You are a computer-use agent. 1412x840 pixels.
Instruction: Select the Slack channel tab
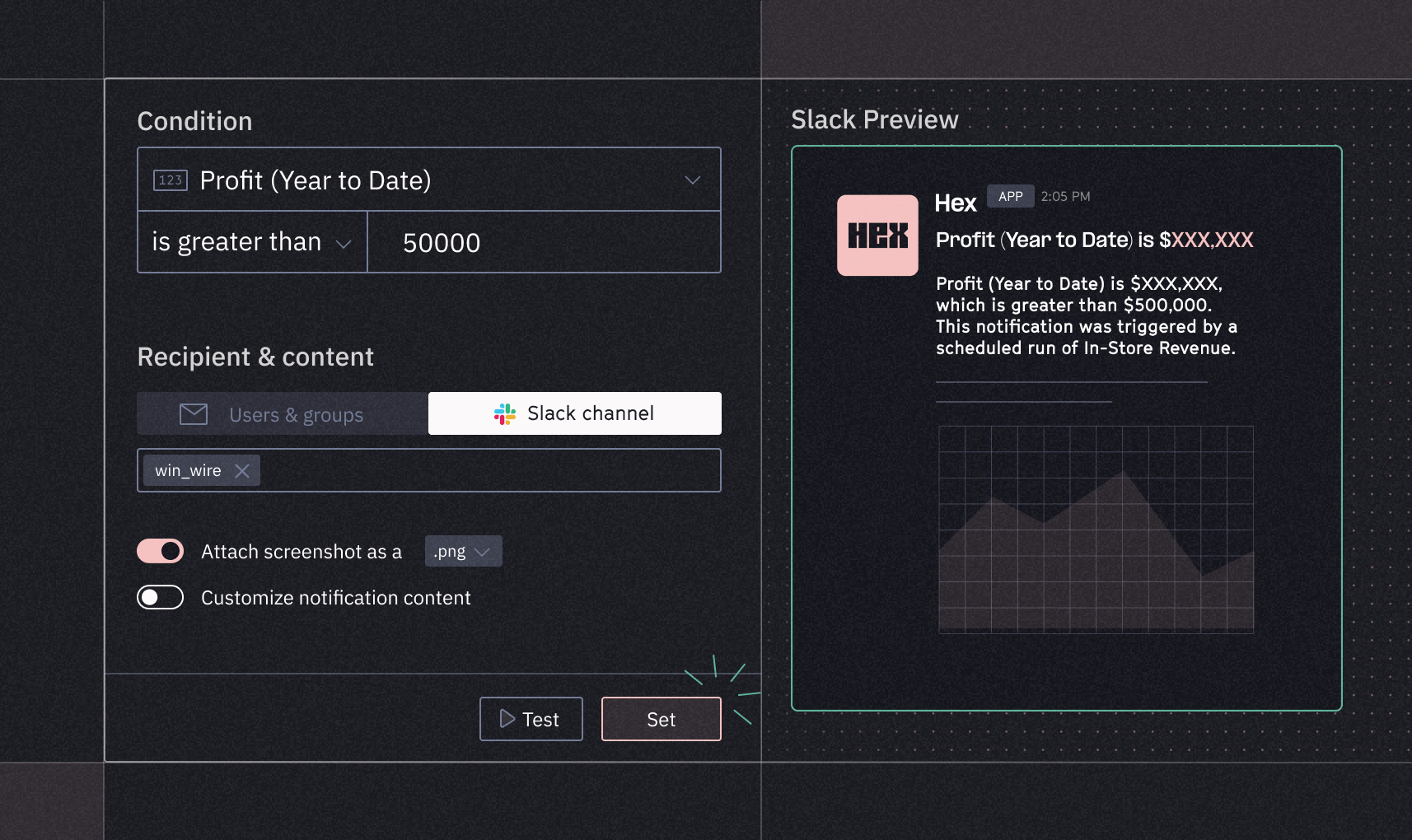pos(574,413)
